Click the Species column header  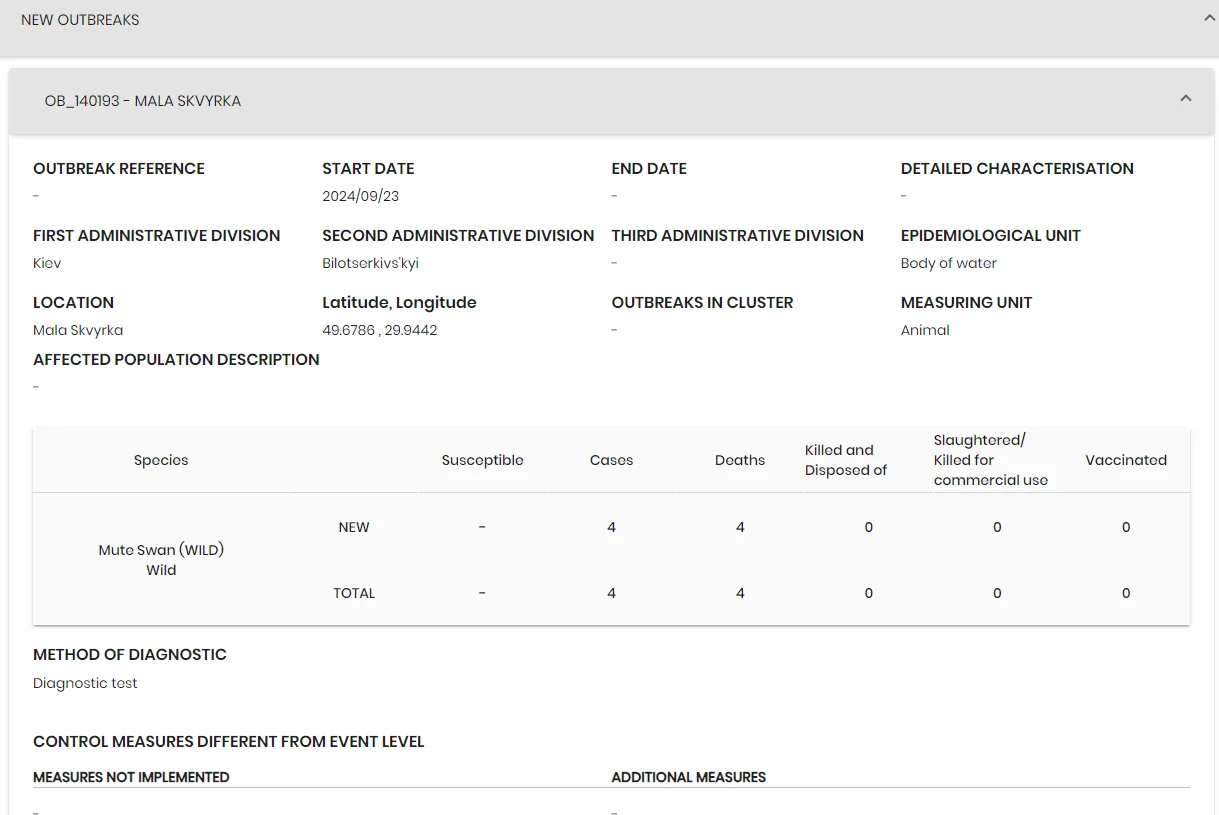(161, 460)
